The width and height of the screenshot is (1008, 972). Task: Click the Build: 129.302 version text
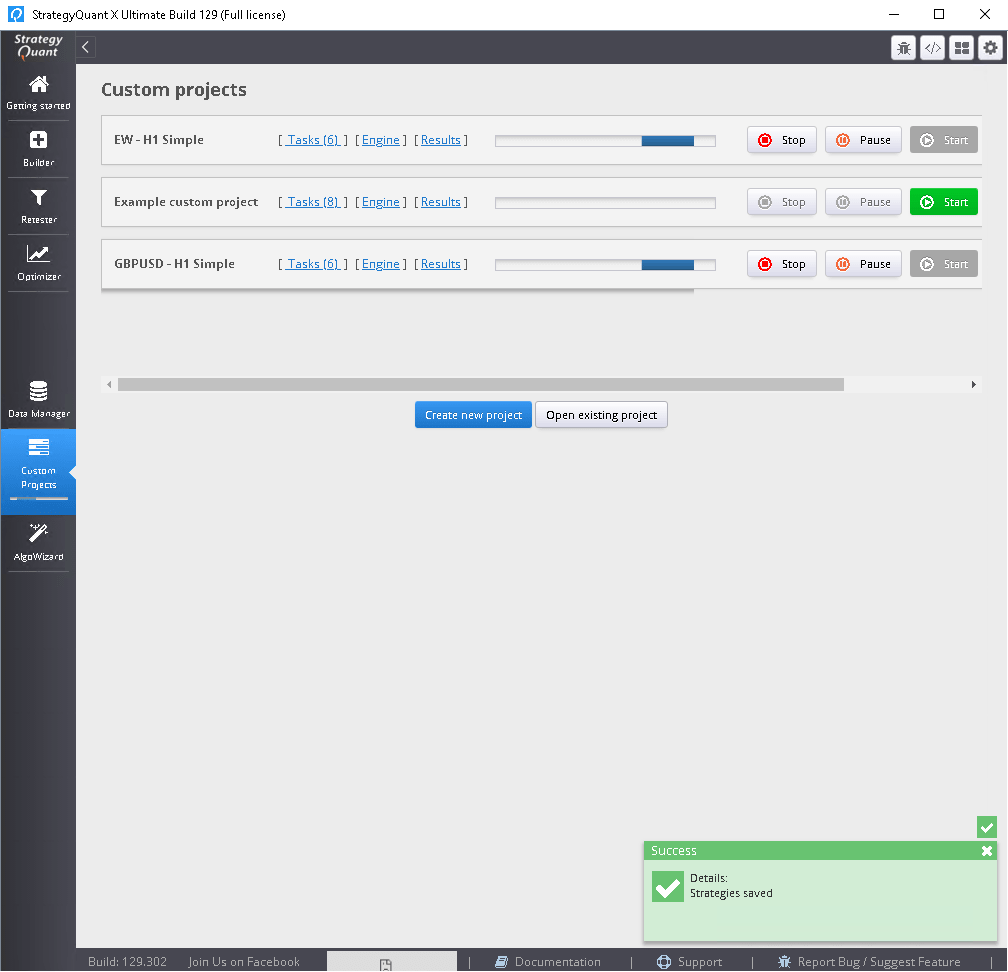point(127,962)
